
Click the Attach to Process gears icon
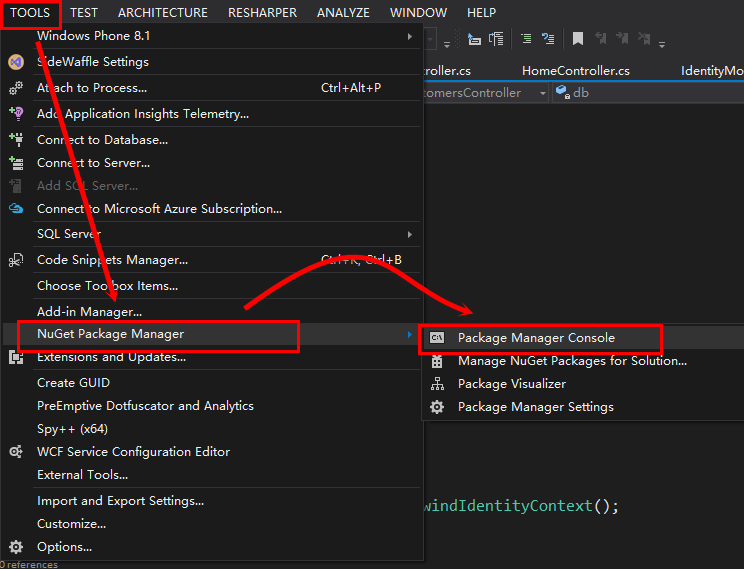pos(16,88)
